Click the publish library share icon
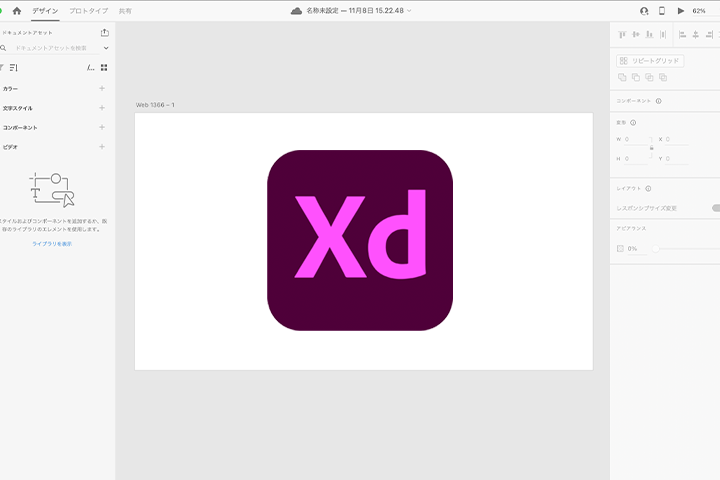The width and height of the screenshot is (720, 480). click(105, 33)
